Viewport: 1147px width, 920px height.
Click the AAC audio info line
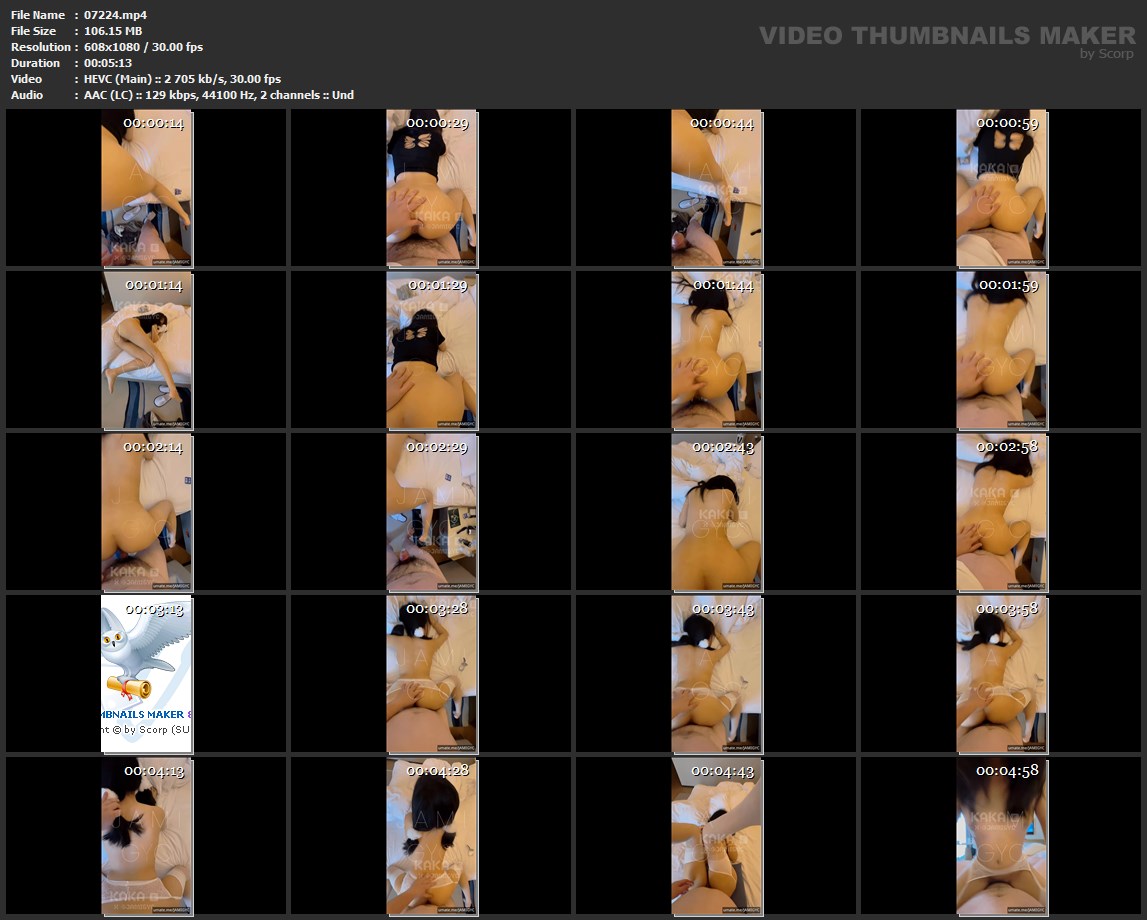pyautogui.click(x=218, y=95)
